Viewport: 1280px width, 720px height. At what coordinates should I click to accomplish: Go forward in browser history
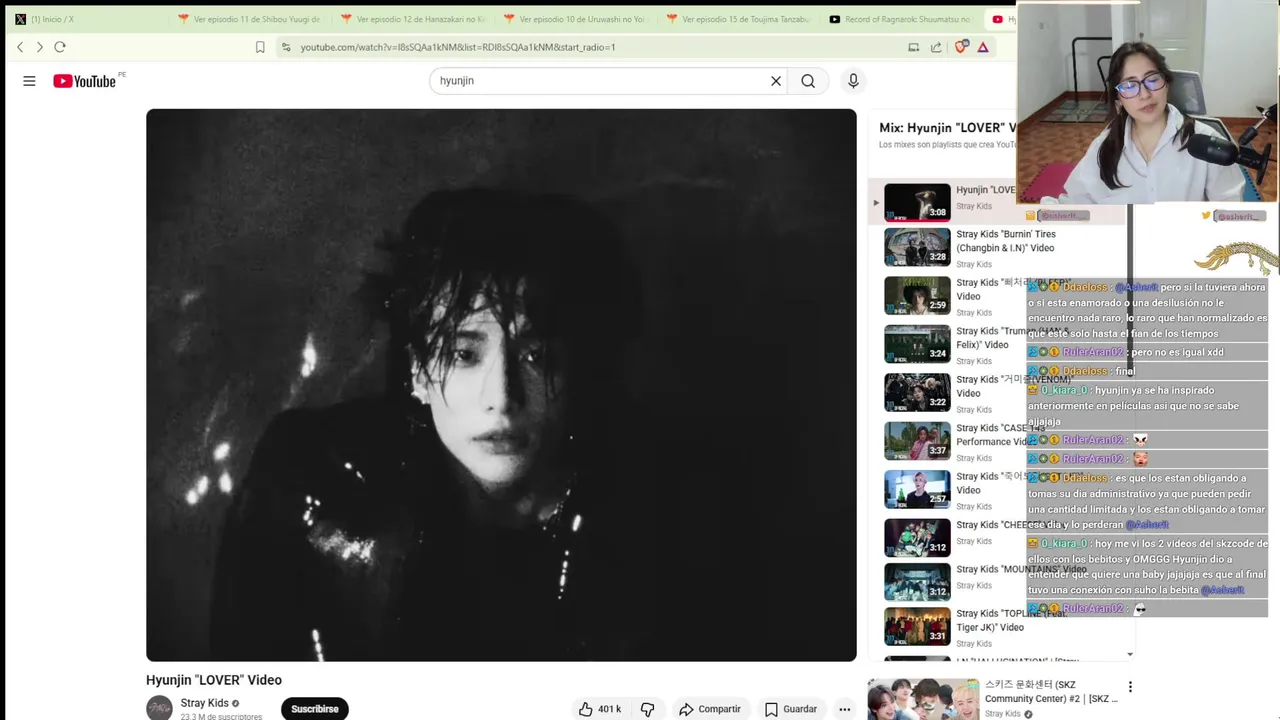click(39, 47)
